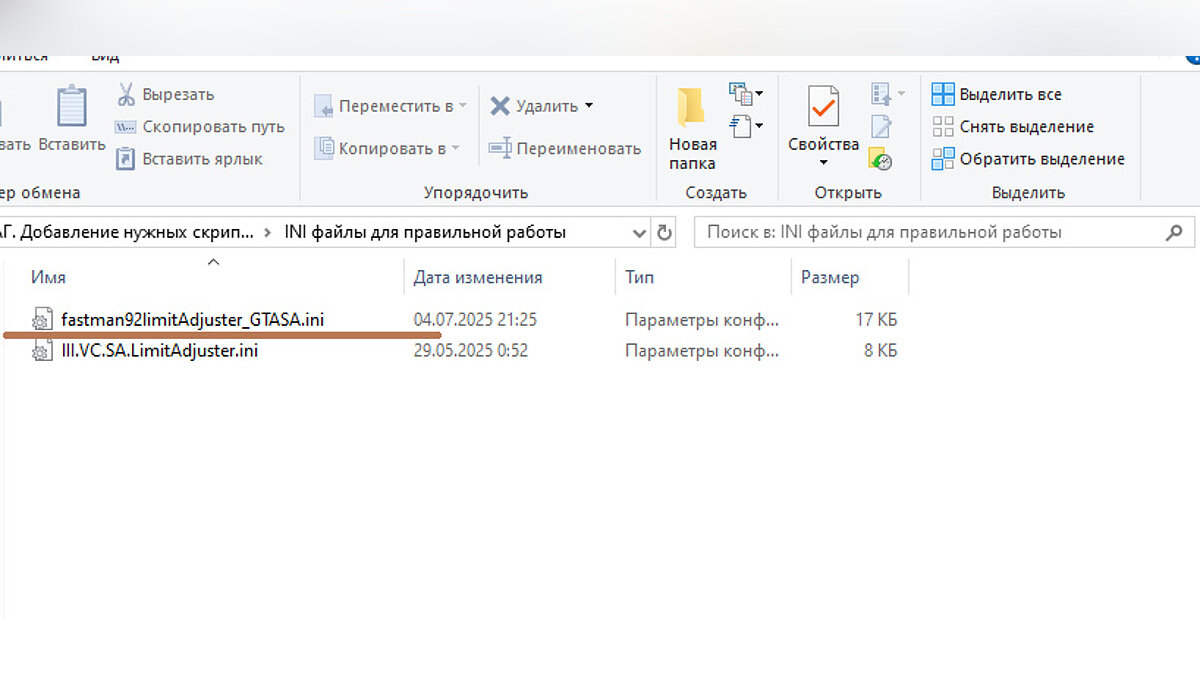Create a folder with Новая папка

pyautogui.click(x=692, y=130)
